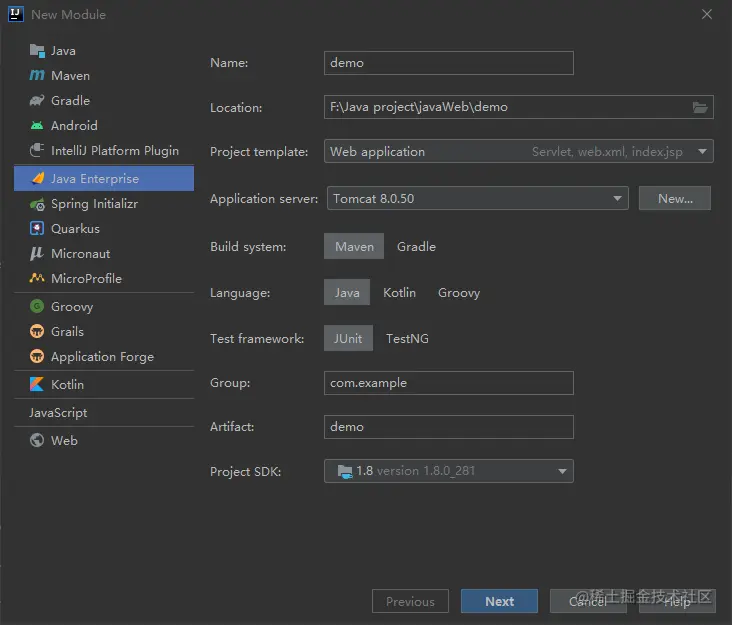This screenshot has height=625, width=732.
Task: Click the Cancel button
Action: click(x=588, y=601)
